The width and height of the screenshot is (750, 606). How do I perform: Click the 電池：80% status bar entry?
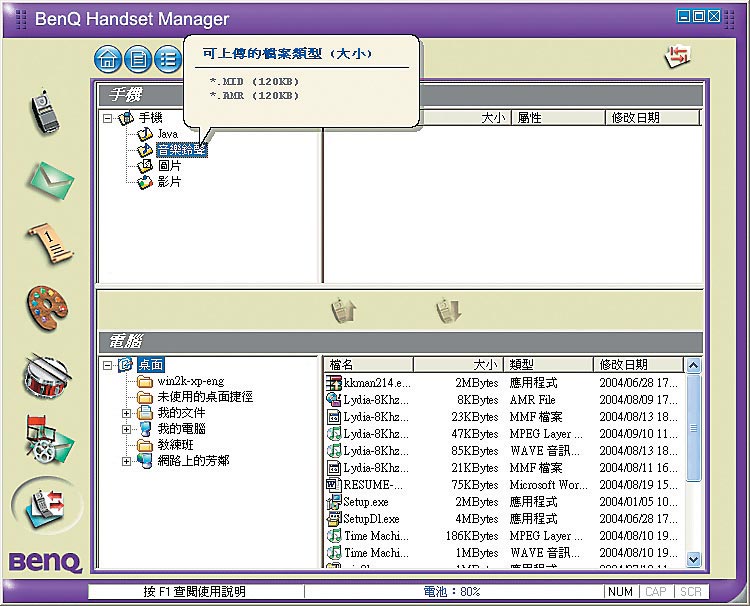(452, 592)
